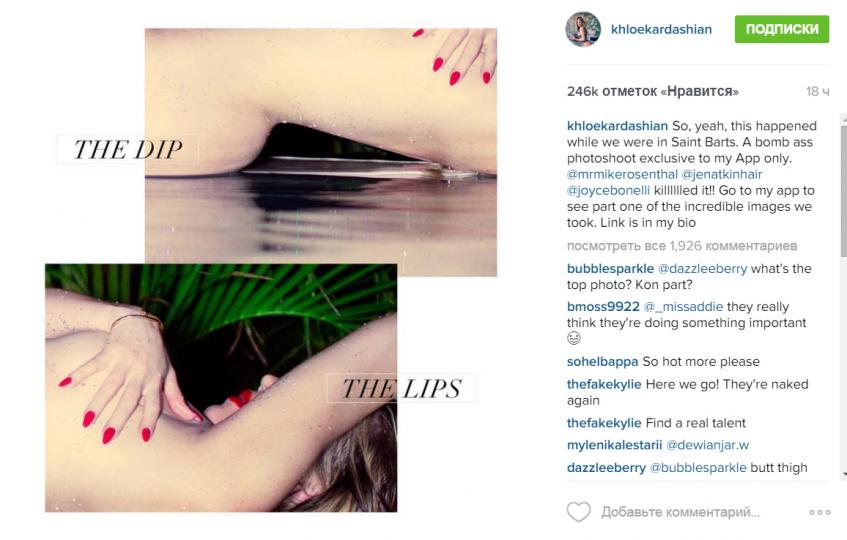Click the scrollbar down arrow
The height and width of the screenshot is (540, 847).
844,476
